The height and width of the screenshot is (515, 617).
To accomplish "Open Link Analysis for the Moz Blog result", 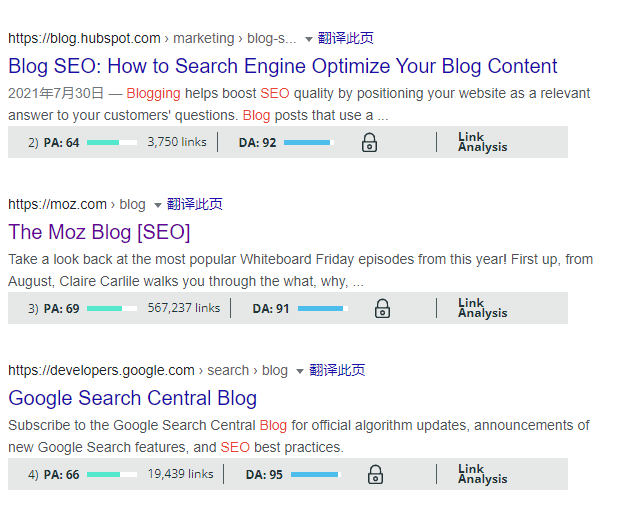I will [x=482, y=308].
